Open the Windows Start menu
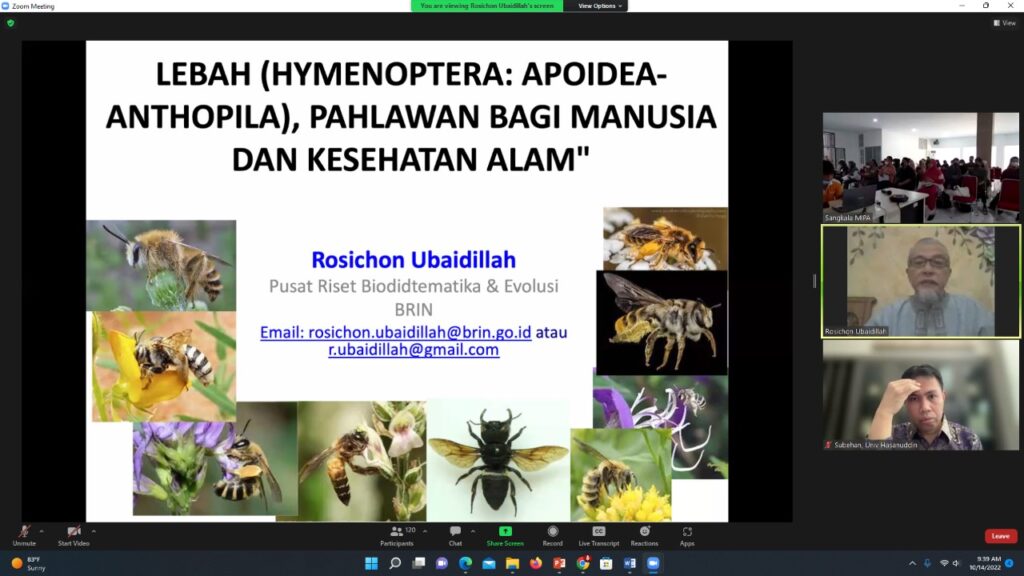Screen dimensions: 1024x576 click(372, 562)
